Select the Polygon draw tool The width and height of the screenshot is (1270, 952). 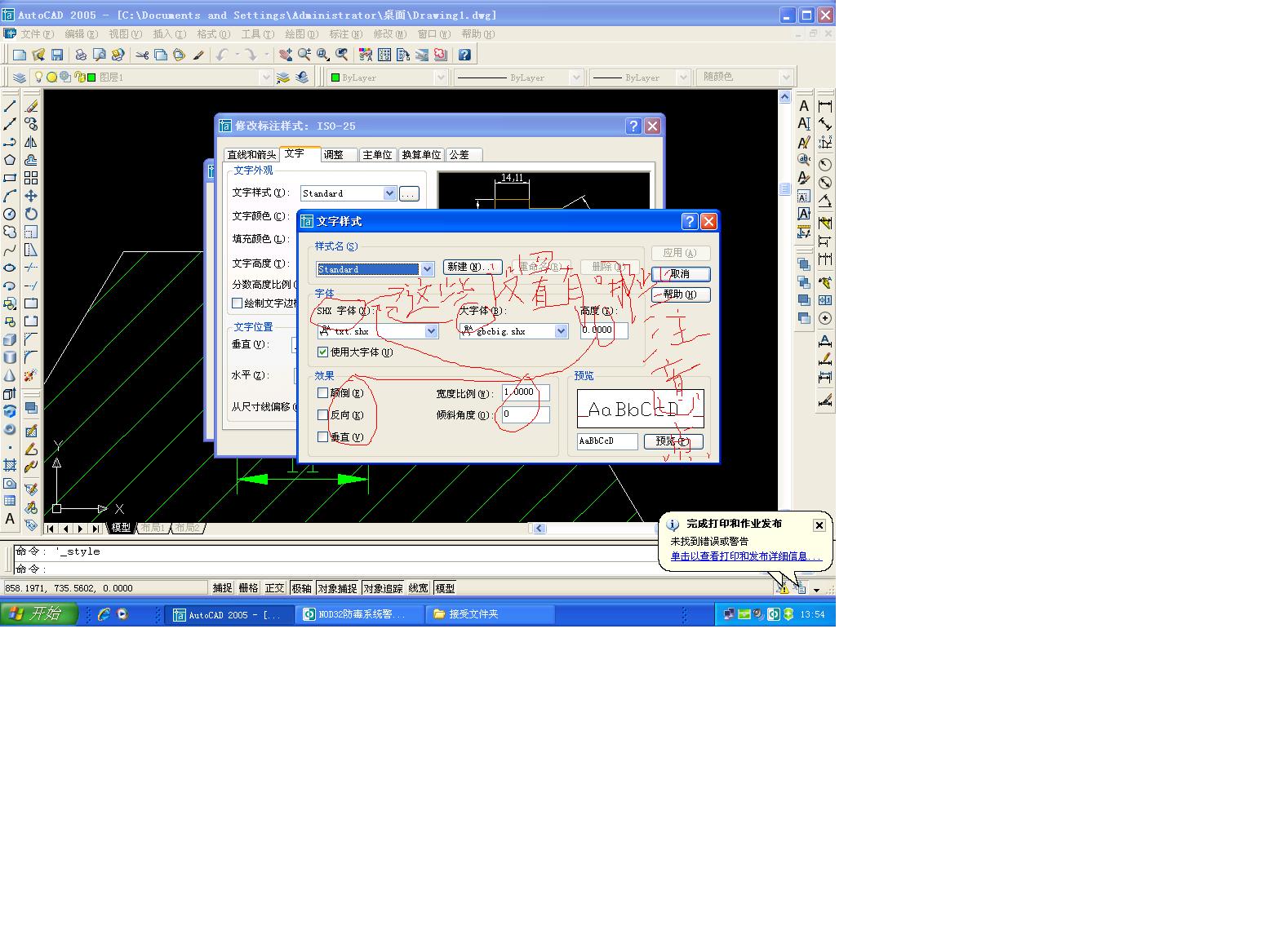tap(10, 160)
